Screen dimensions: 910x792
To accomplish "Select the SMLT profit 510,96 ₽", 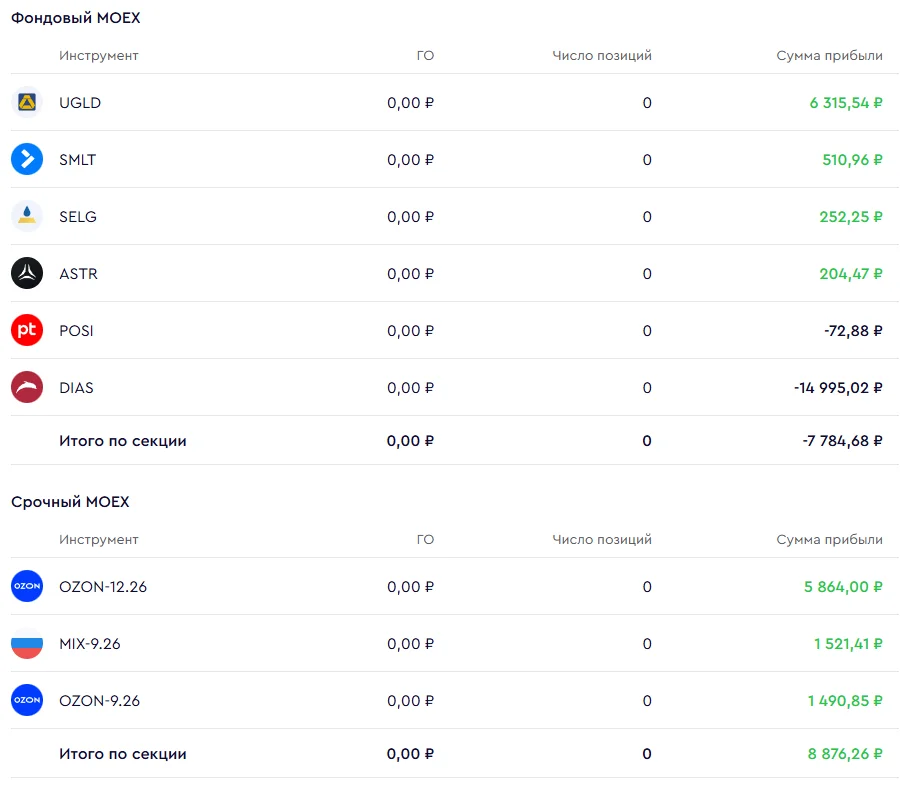I will tap(853, 160).
